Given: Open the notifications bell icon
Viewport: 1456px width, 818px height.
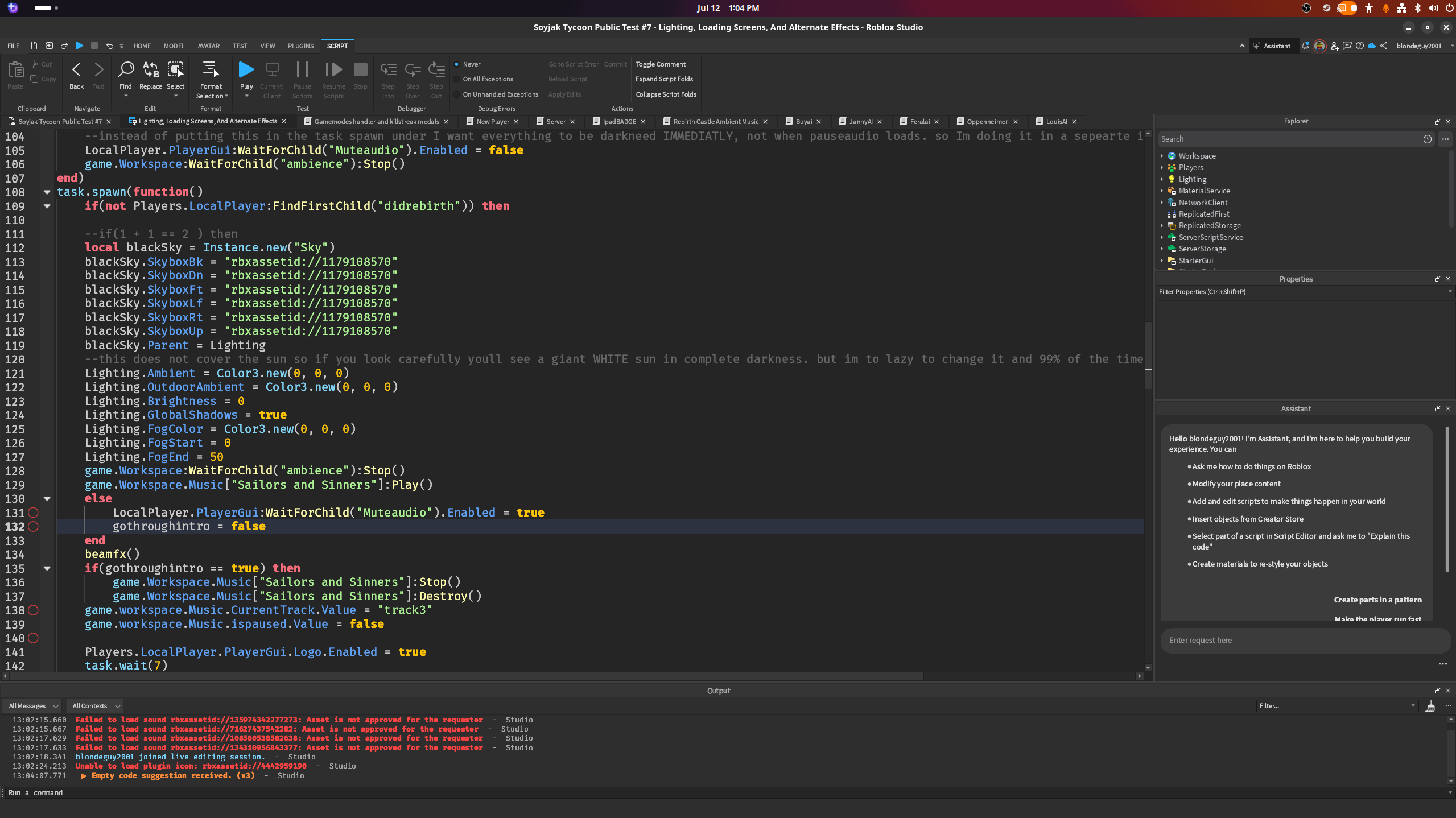Looking at the screenshot, I should (1305, 46).
